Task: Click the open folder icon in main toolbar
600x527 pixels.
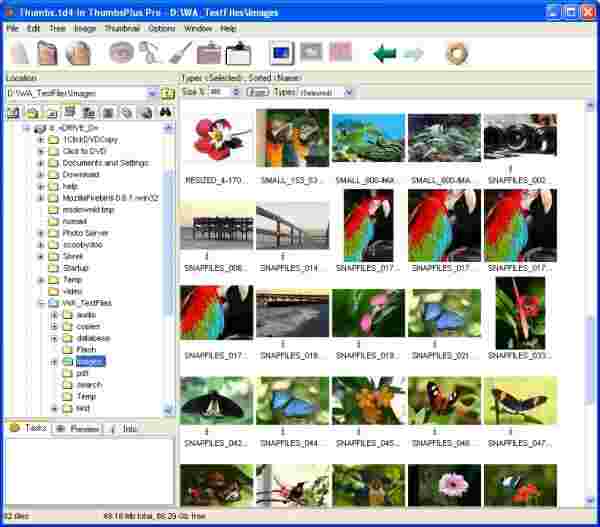Action: coord(47,52)
